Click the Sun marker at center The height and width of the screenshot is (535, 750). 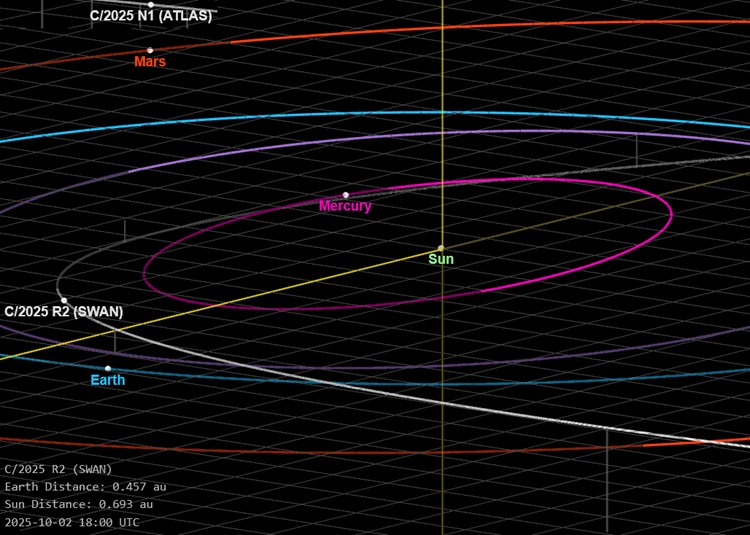(x=441, y=248)
